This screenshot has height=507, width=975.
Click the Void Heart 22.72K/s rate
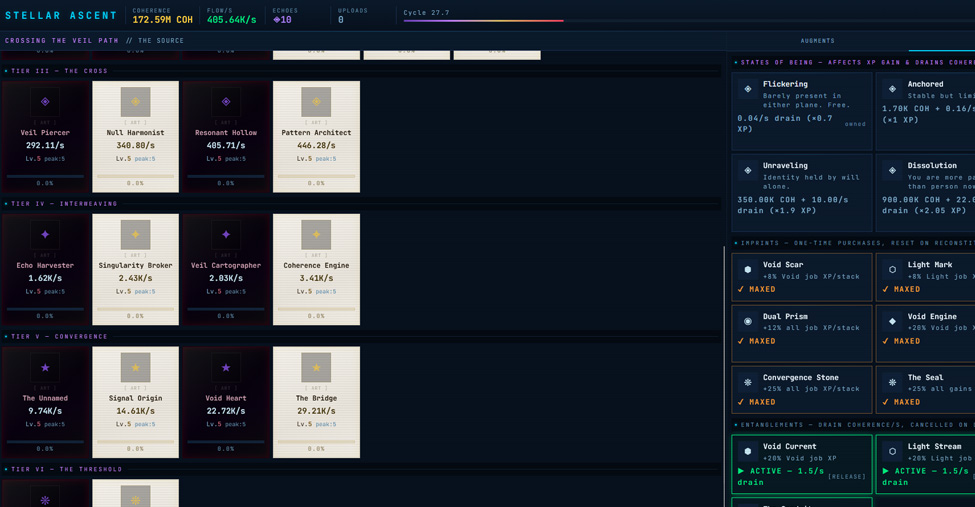pyautogui.click(x=226, y=411)
